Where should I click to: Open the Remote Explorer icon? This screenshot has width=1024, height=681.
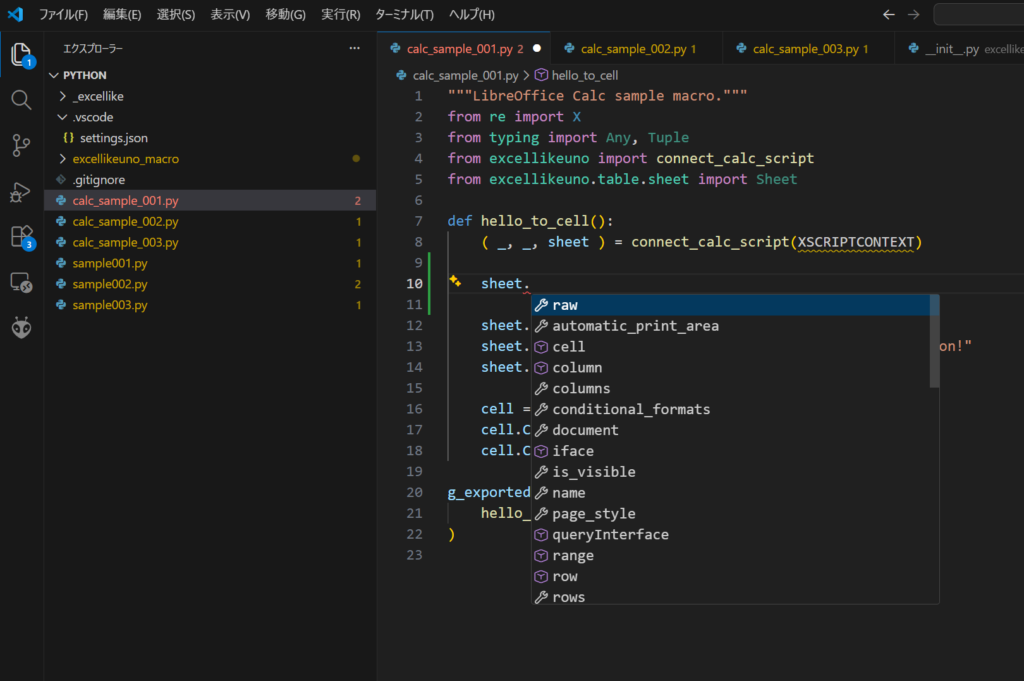pos(21,283)
